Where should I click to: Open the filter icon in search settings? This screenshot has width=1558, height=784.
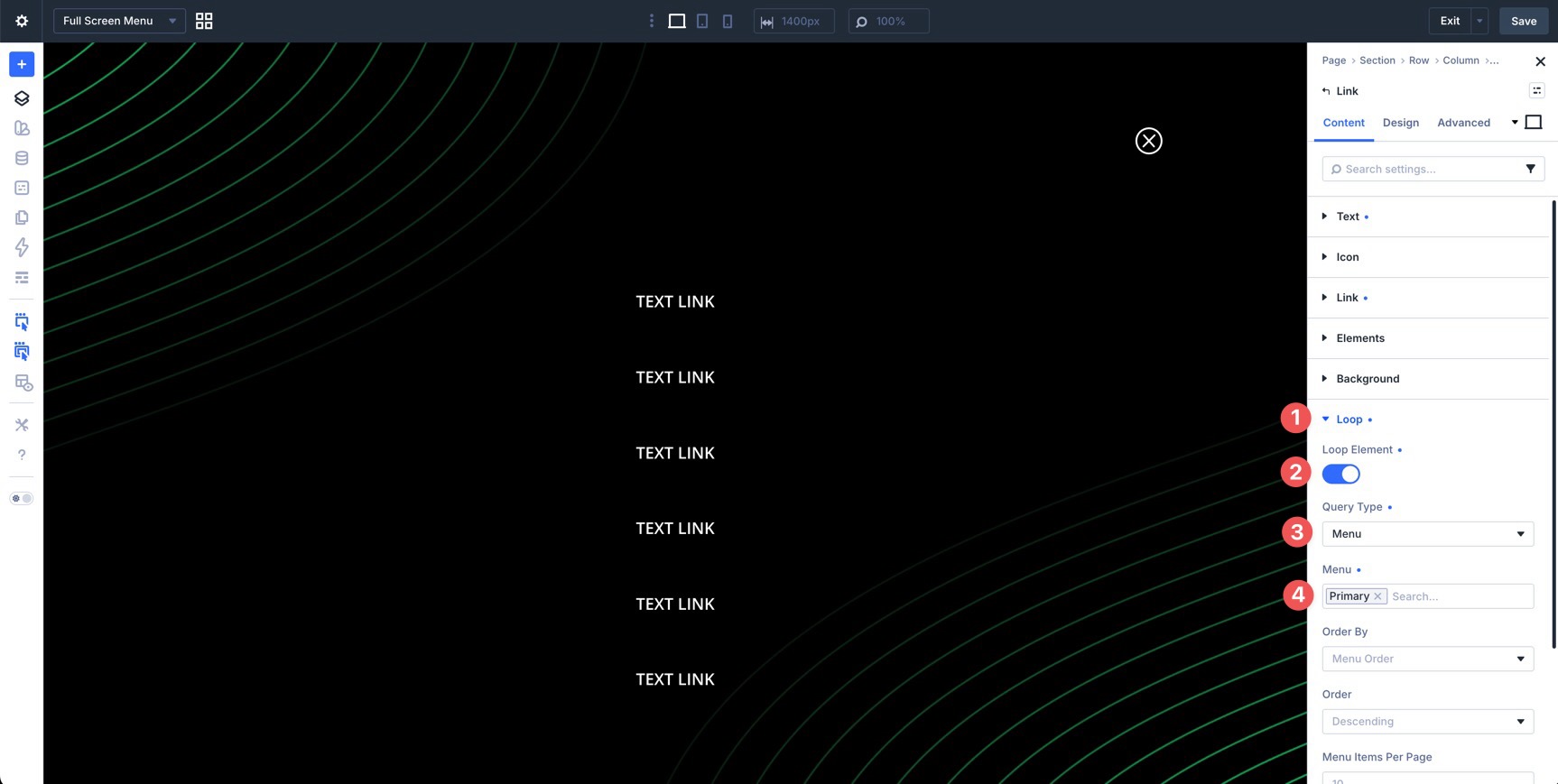pyautogui.click(x=1530, y=169)
